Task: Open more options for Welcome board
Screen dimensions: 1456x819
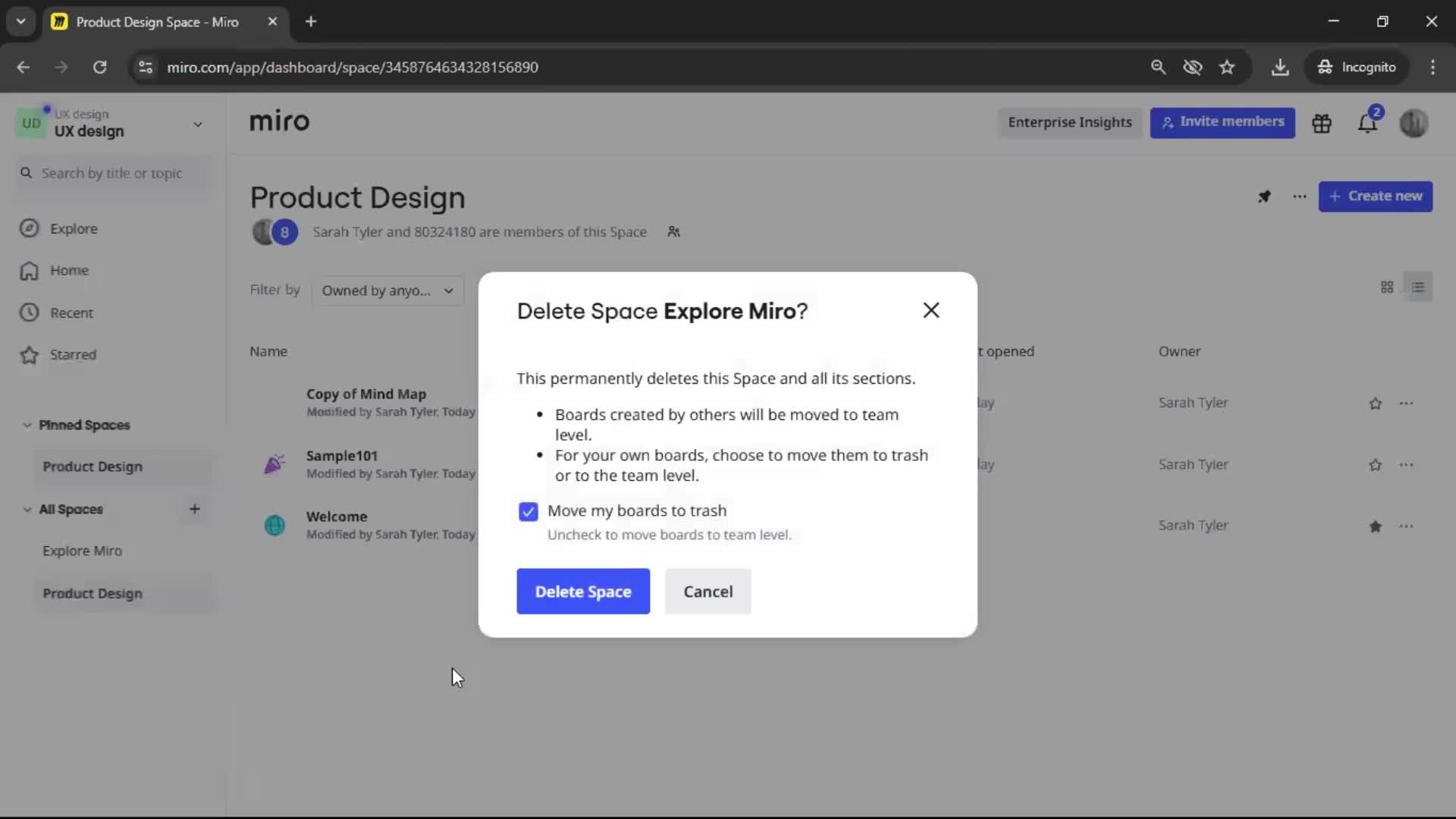Action: coord(1407,526)
